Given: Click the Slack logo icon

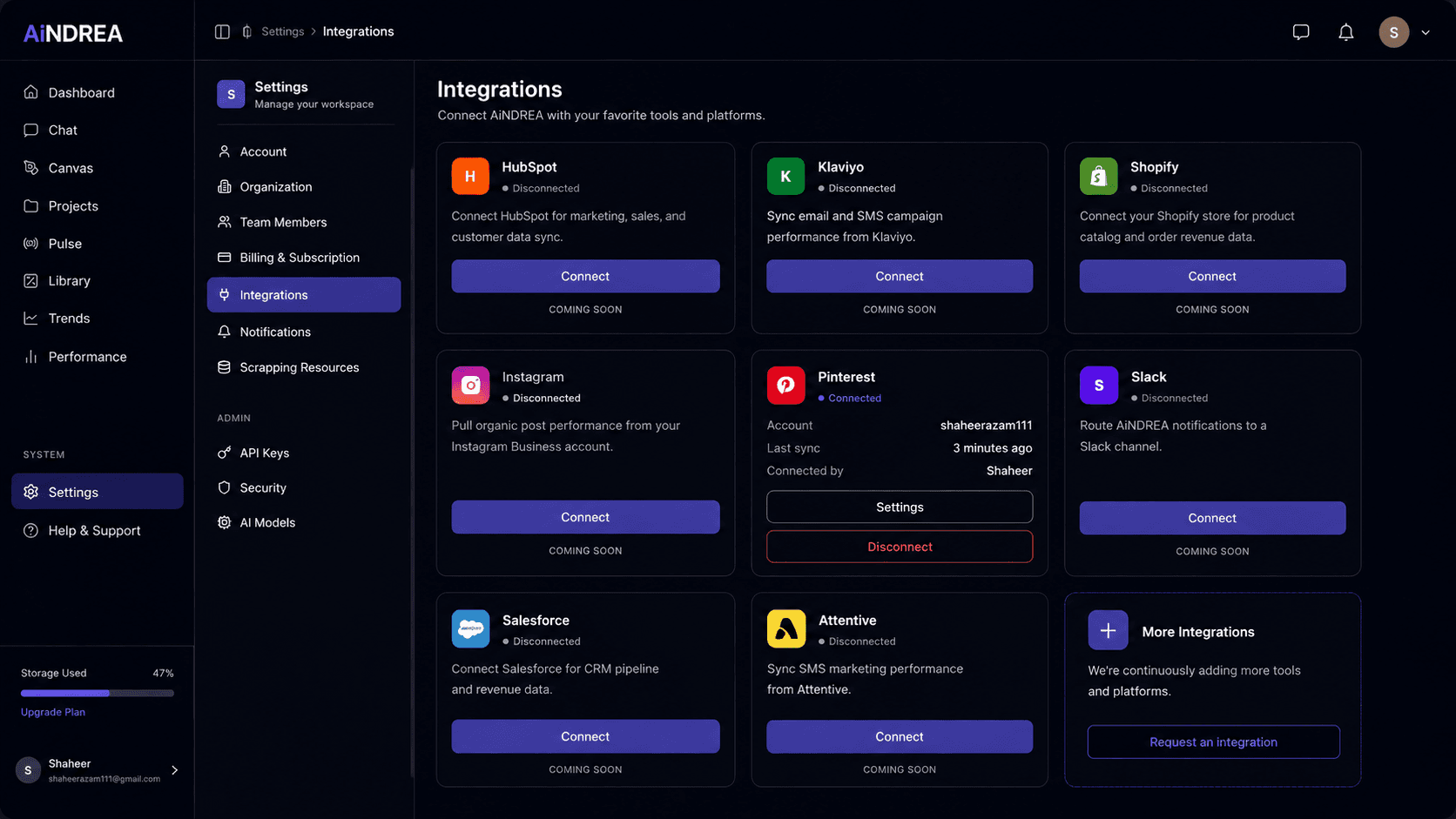Looking at the screenshot, I should [x=1098, y=386].
